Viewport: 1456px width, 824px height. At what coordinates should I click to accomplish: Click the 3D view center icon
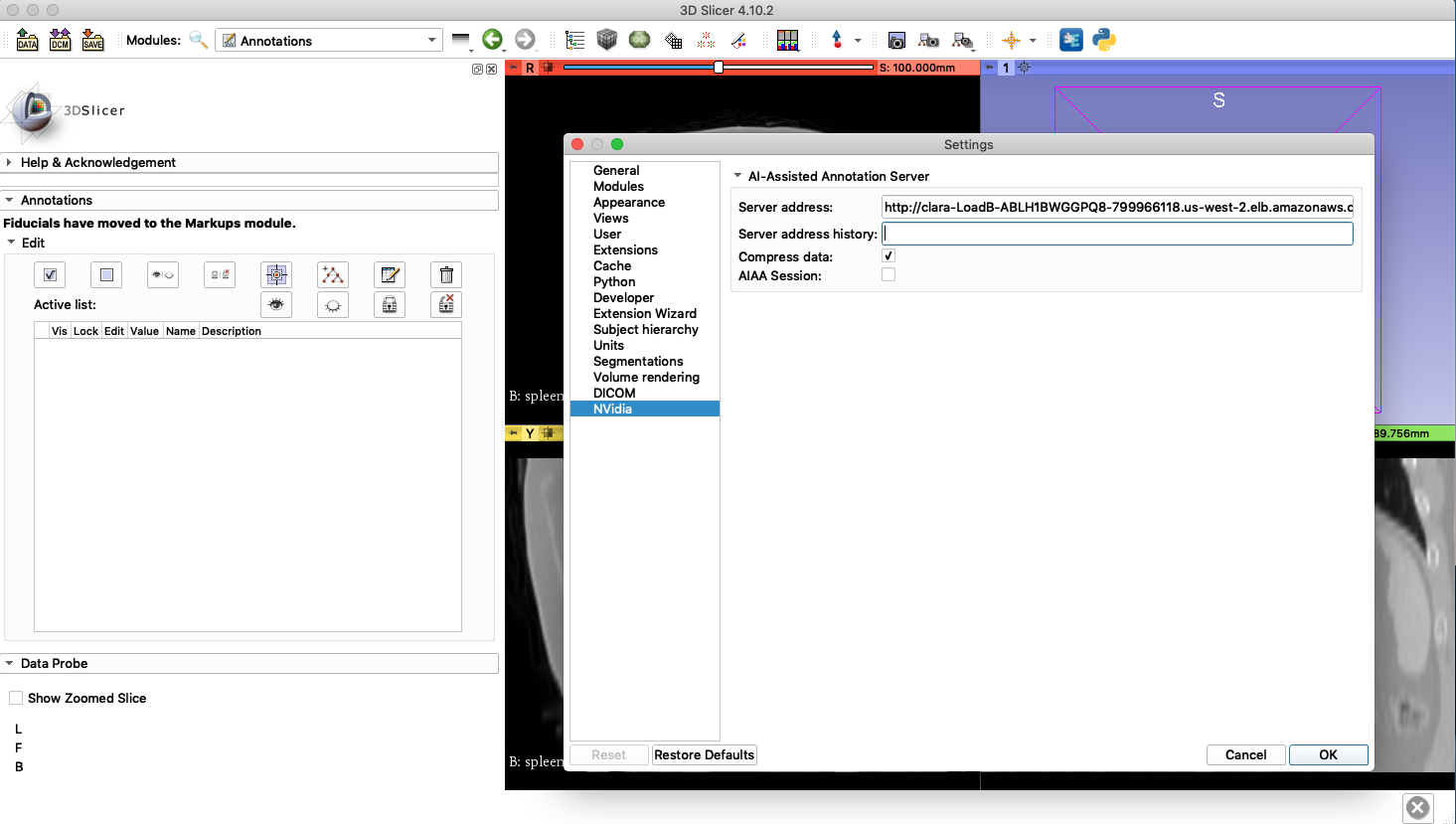point(1025,68)
